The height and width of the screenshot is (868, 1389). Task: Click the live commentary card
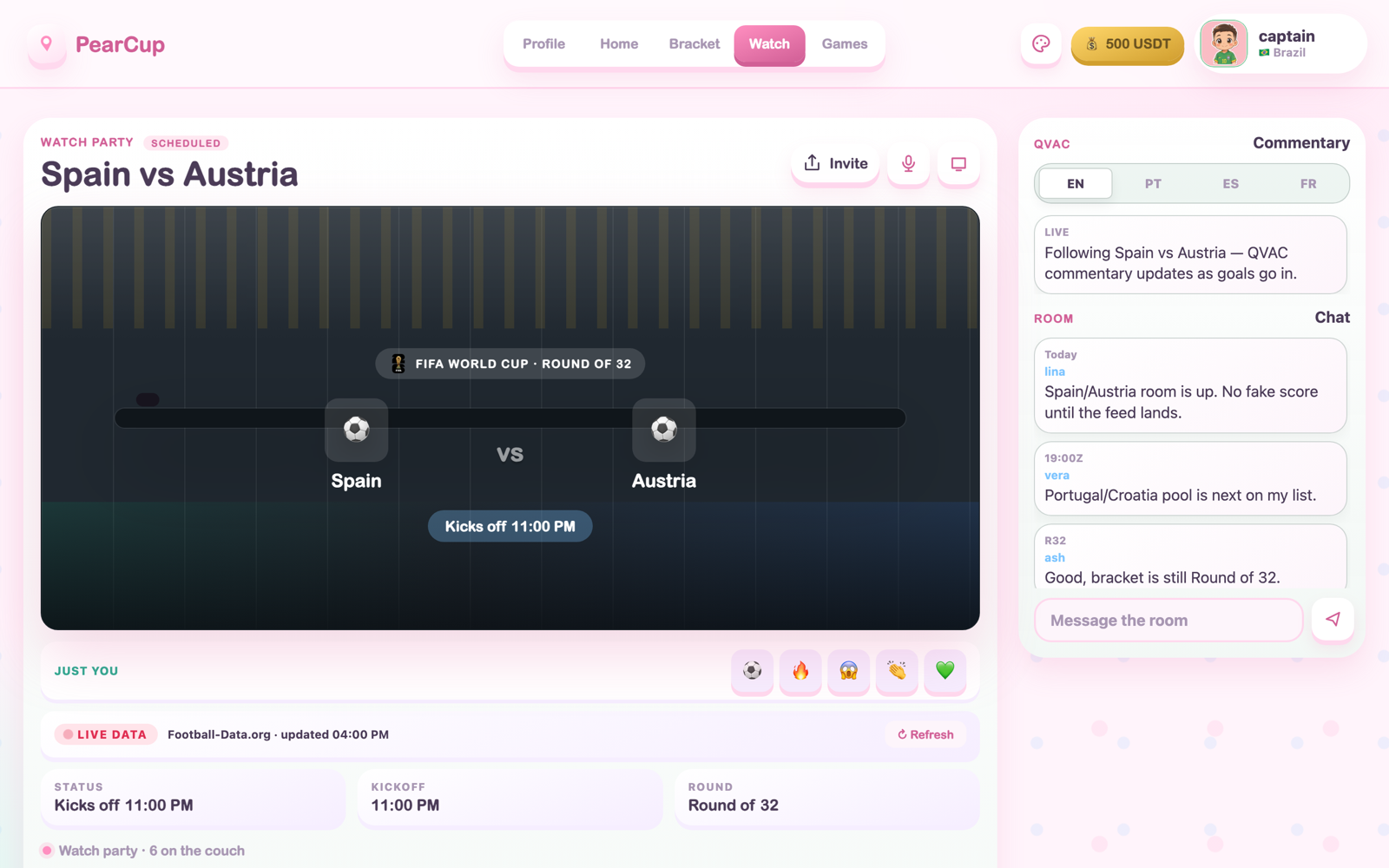pyautogui.click(x=1190, y=254)
